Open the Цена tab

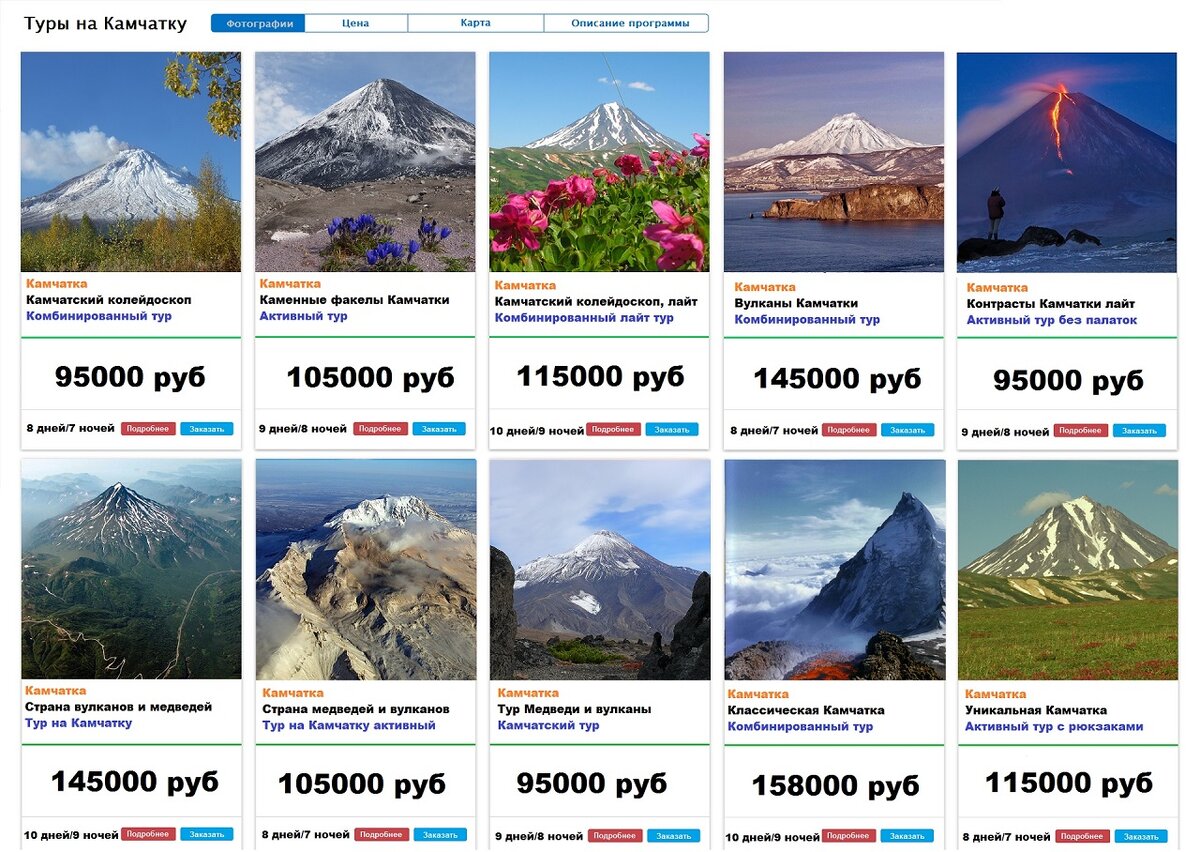point(356,23)
